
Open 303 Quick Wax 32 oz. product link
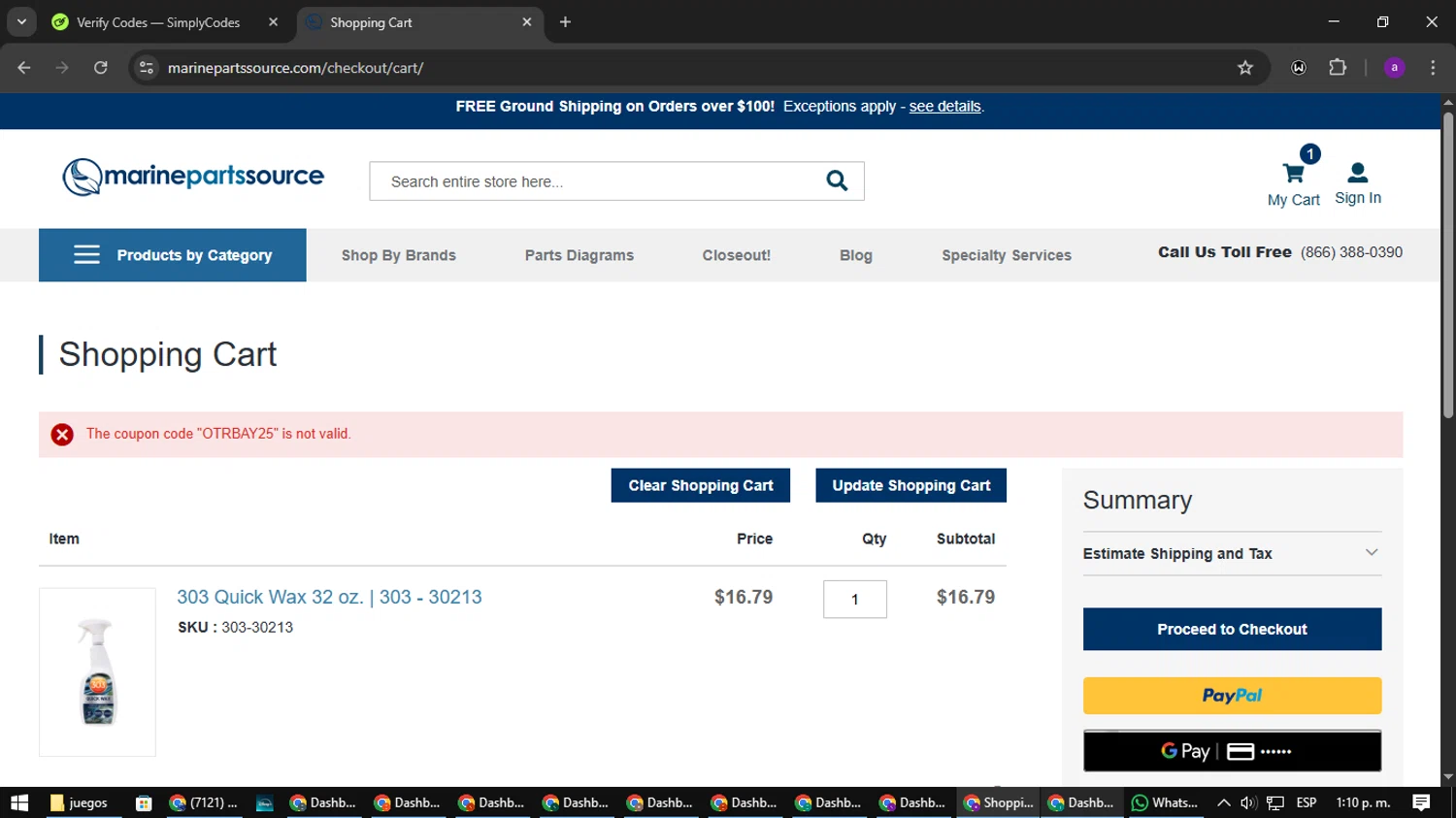click(x=329, y=597)
